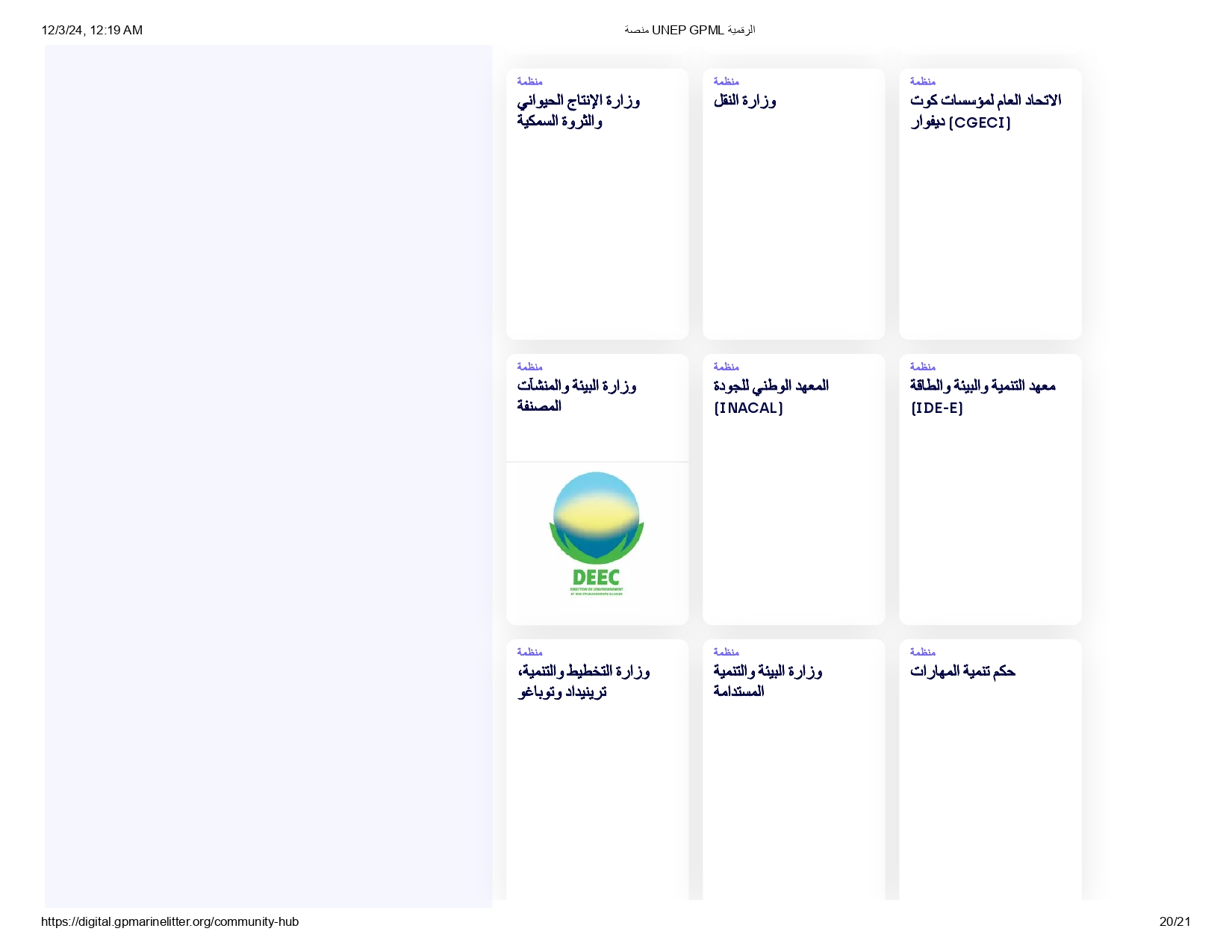
Task: Click منظمة tag above وزارة التخطيط والتنمية
Action: tap(529, 652)
